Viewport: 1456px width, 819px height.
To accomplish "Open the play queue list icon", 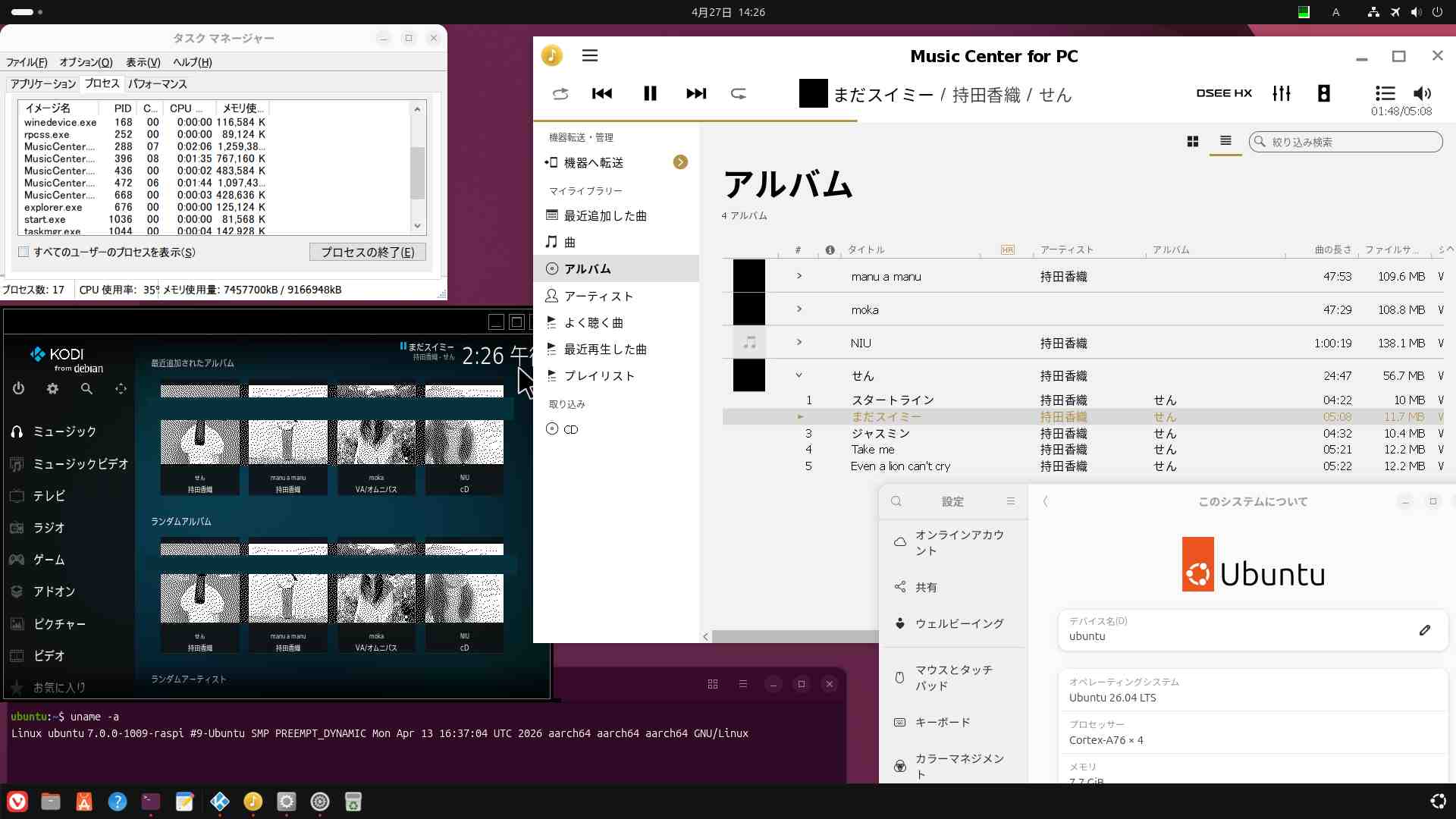I will pyautogui.click(x=1385, y=93).
